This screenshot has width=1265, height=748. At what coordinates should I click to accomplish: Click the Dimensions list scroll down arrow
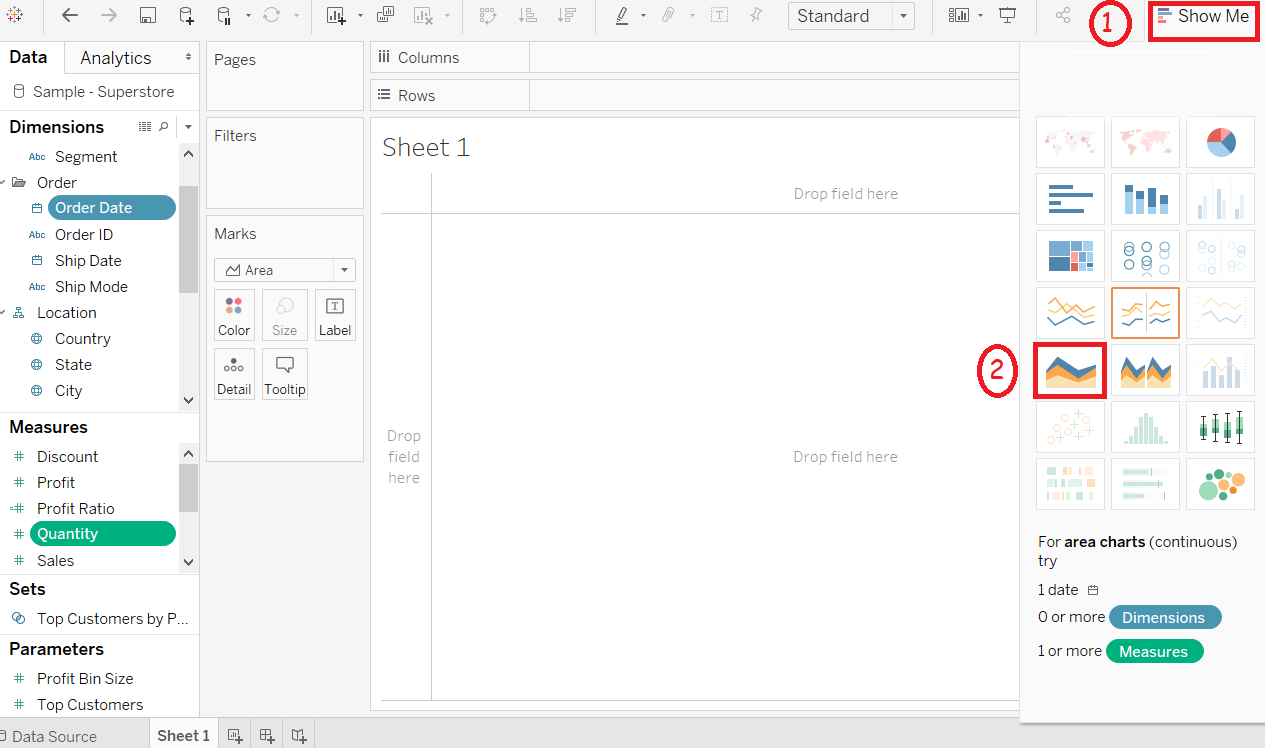tap(188, 400)
